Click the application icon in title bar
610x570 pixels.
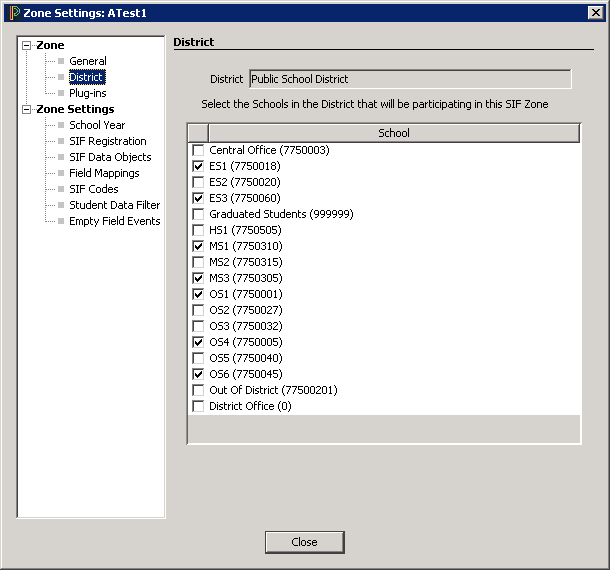point(12,12)
